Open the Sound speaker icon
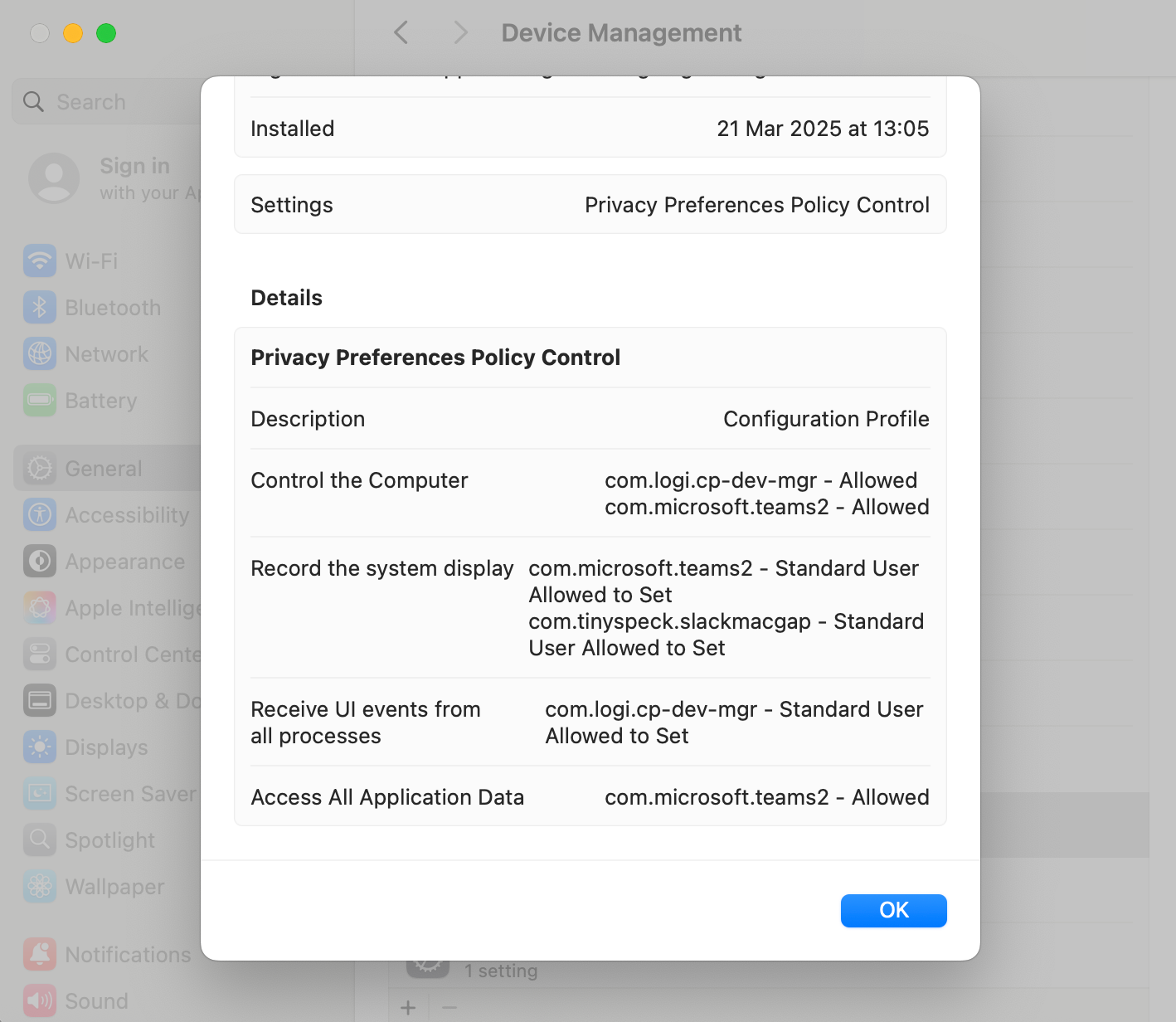The height and width of the screenshot is (1022, 1176). [x=40, y=1000]
